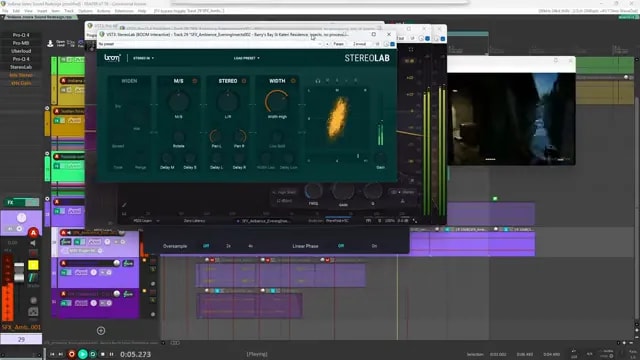Click the stop button in transport
Viewport: 640px width, 360px height.
point(102,354)
